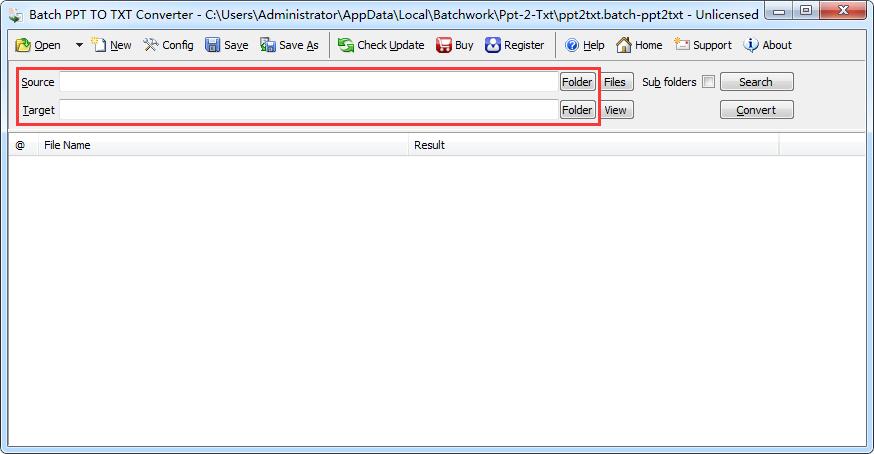Click the Buy shopping cart icon

444,45
